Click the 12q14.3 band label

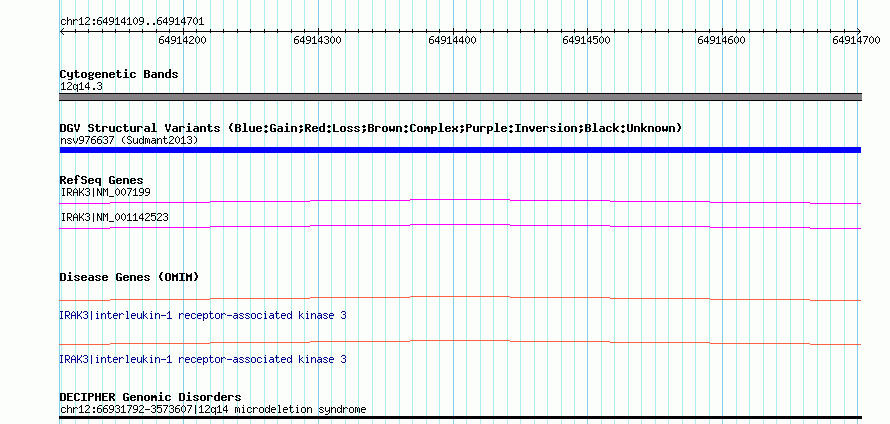pos(81,87)
